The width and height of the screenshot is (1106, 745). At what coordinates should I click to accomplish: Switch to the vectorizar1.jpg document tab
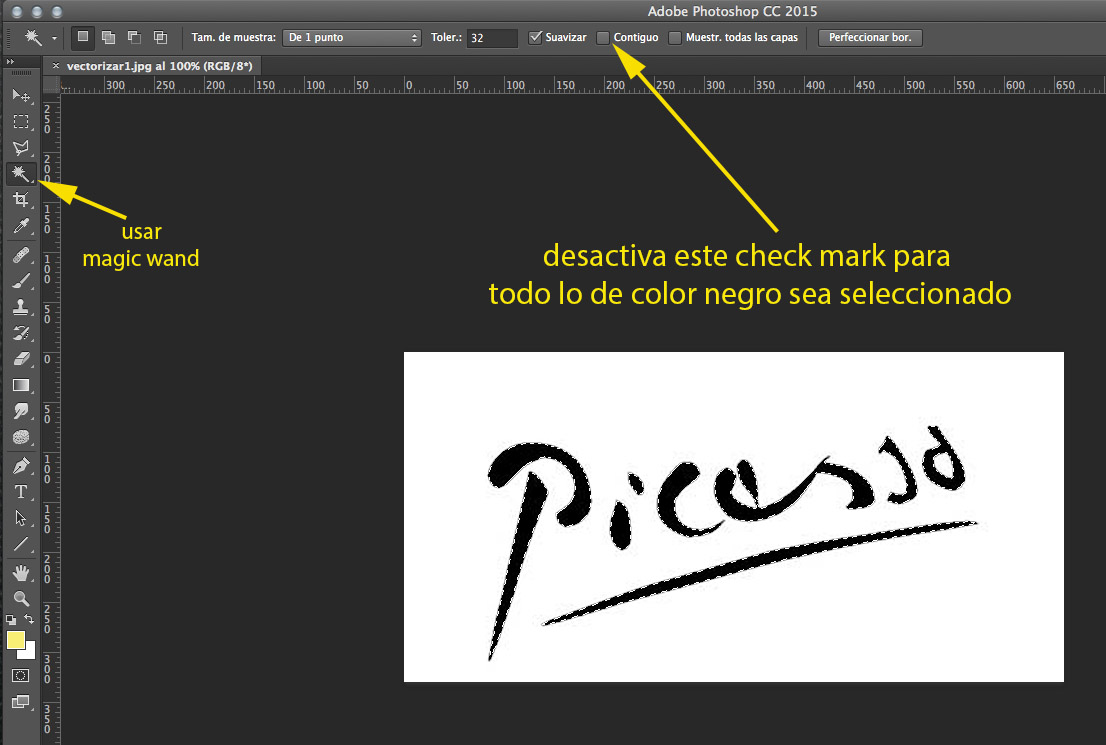159,66
